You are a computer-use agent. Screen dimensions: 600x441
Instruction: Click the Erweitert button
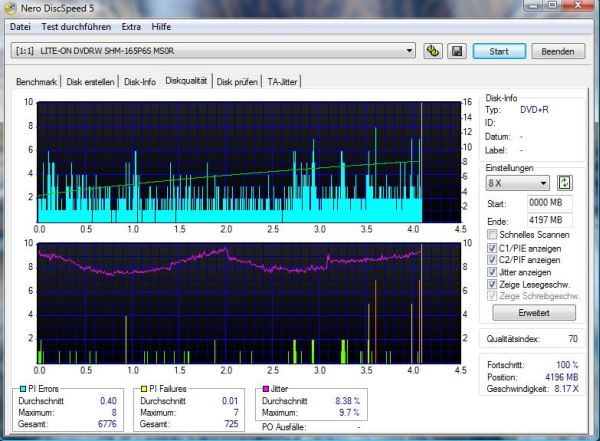click(534, 313)
